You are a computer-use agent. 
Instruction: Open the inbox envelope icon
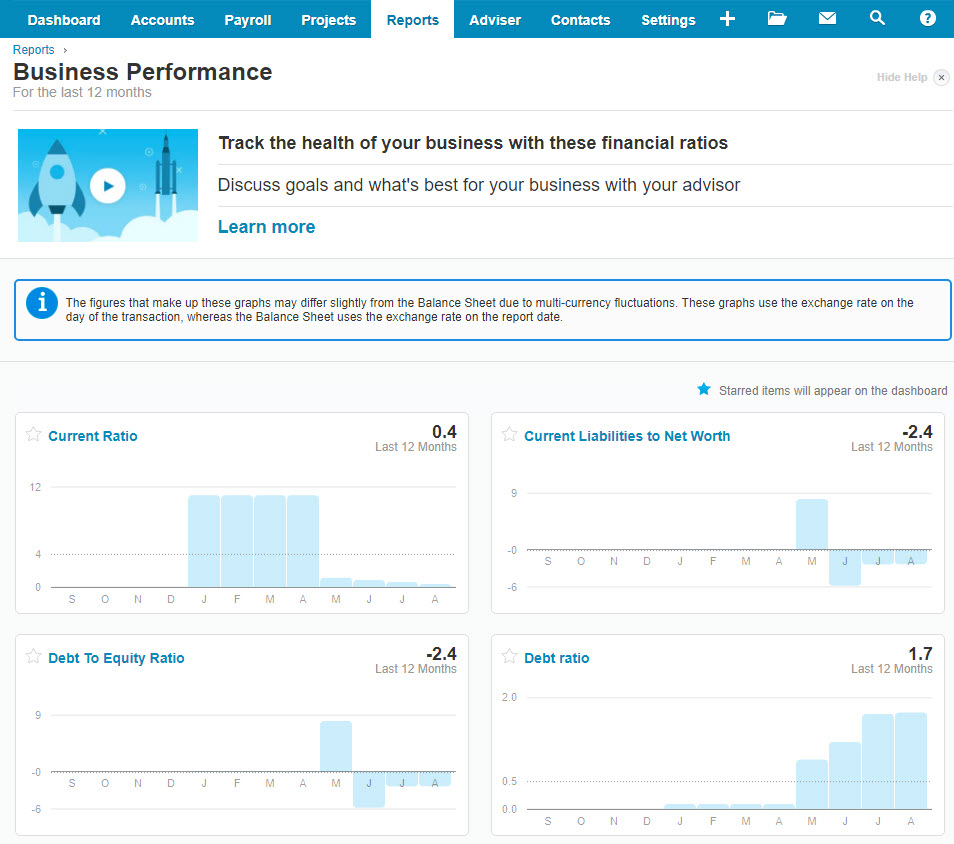pos(827,19)
